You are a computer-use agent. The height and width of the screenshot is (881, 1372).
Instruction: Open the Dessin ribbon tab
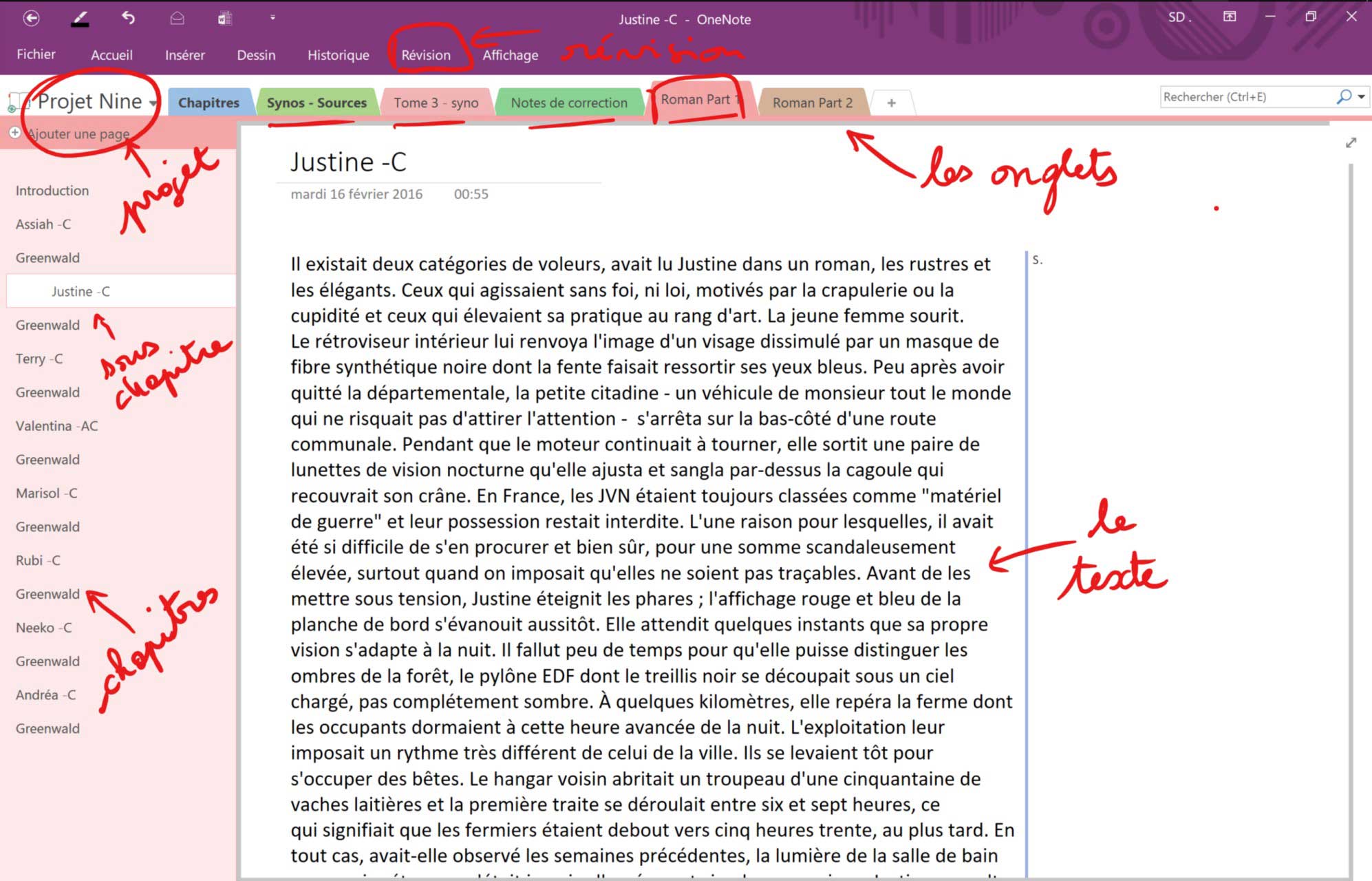coord(256,55)
